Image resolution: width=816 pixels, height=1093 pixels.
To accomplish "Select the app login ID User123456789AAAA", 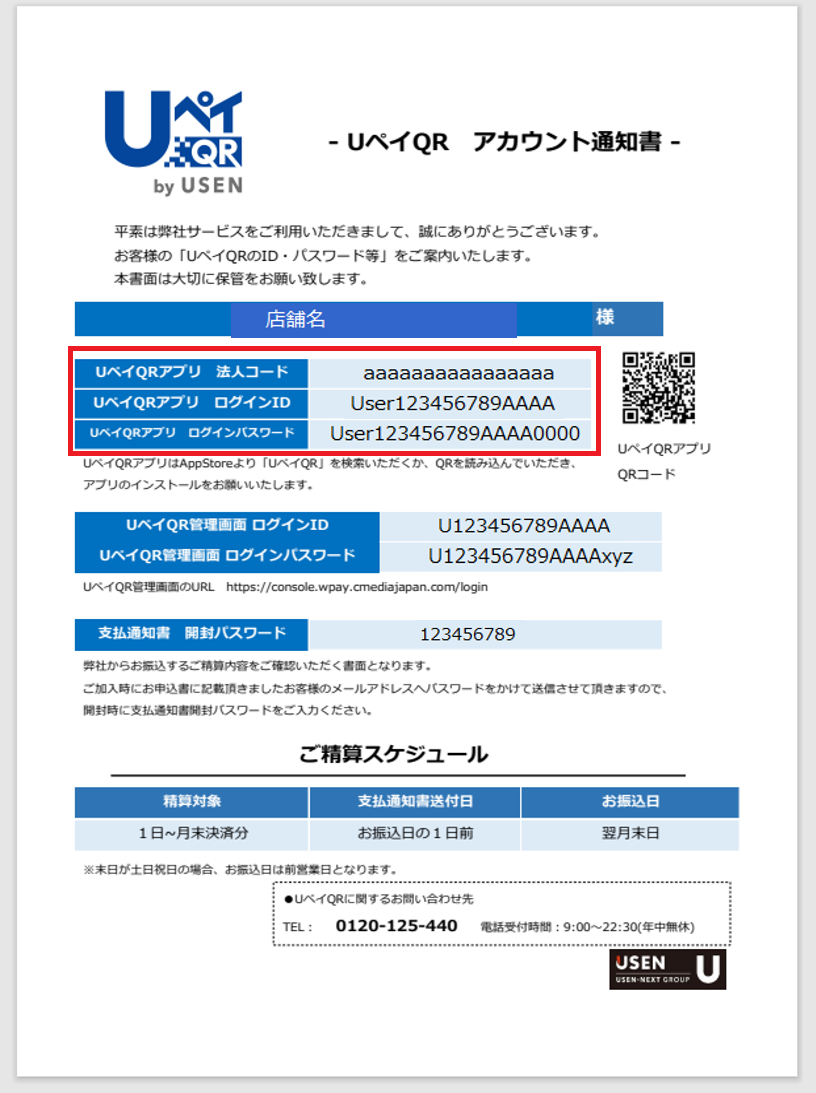I will (x=452, y=403).
